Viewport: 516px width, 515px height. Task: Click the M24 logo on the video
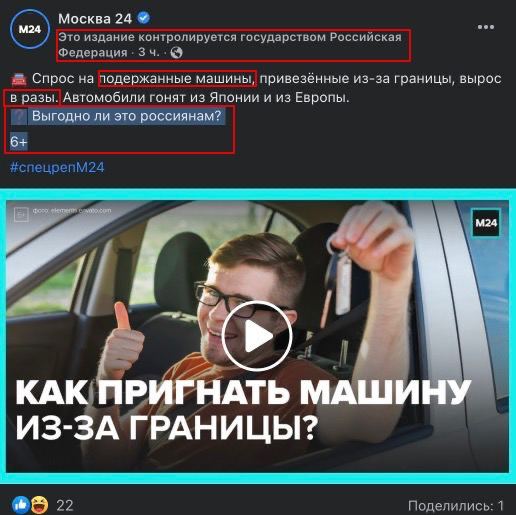pyautogui.click(x=486, y=222)
